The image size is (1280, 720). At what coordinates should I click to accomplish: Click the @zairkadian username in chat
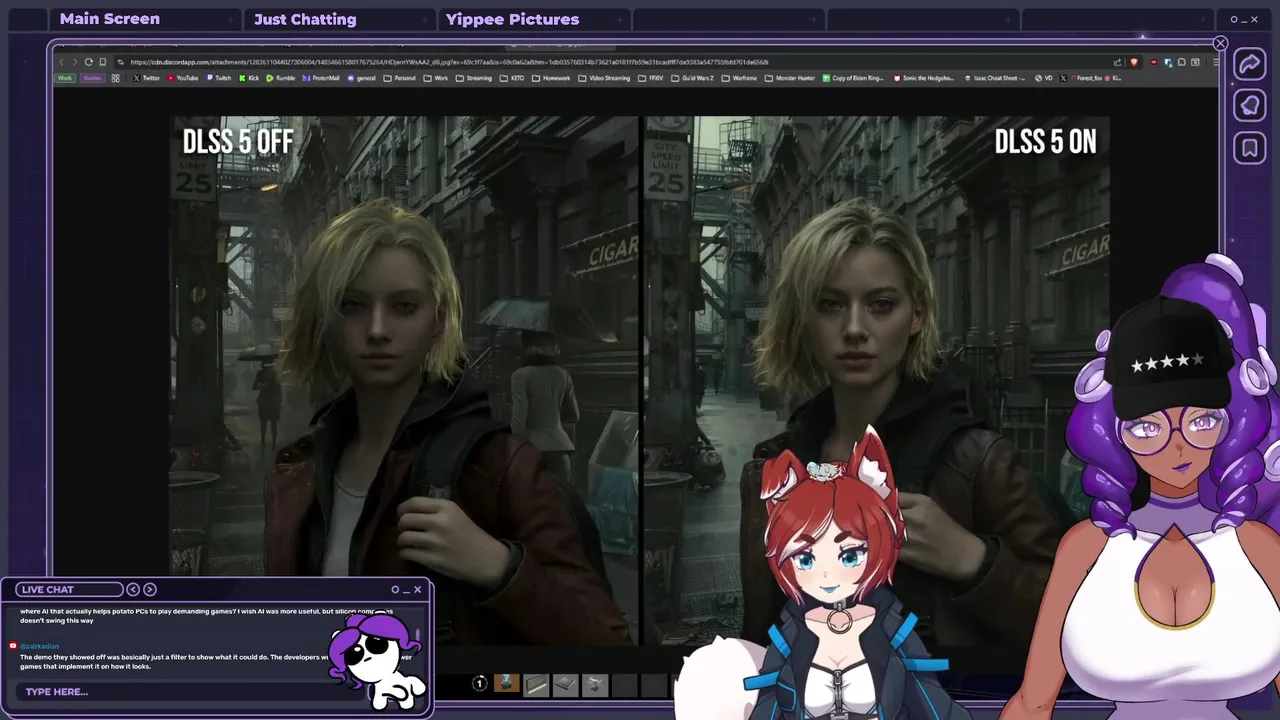point(40,647)
